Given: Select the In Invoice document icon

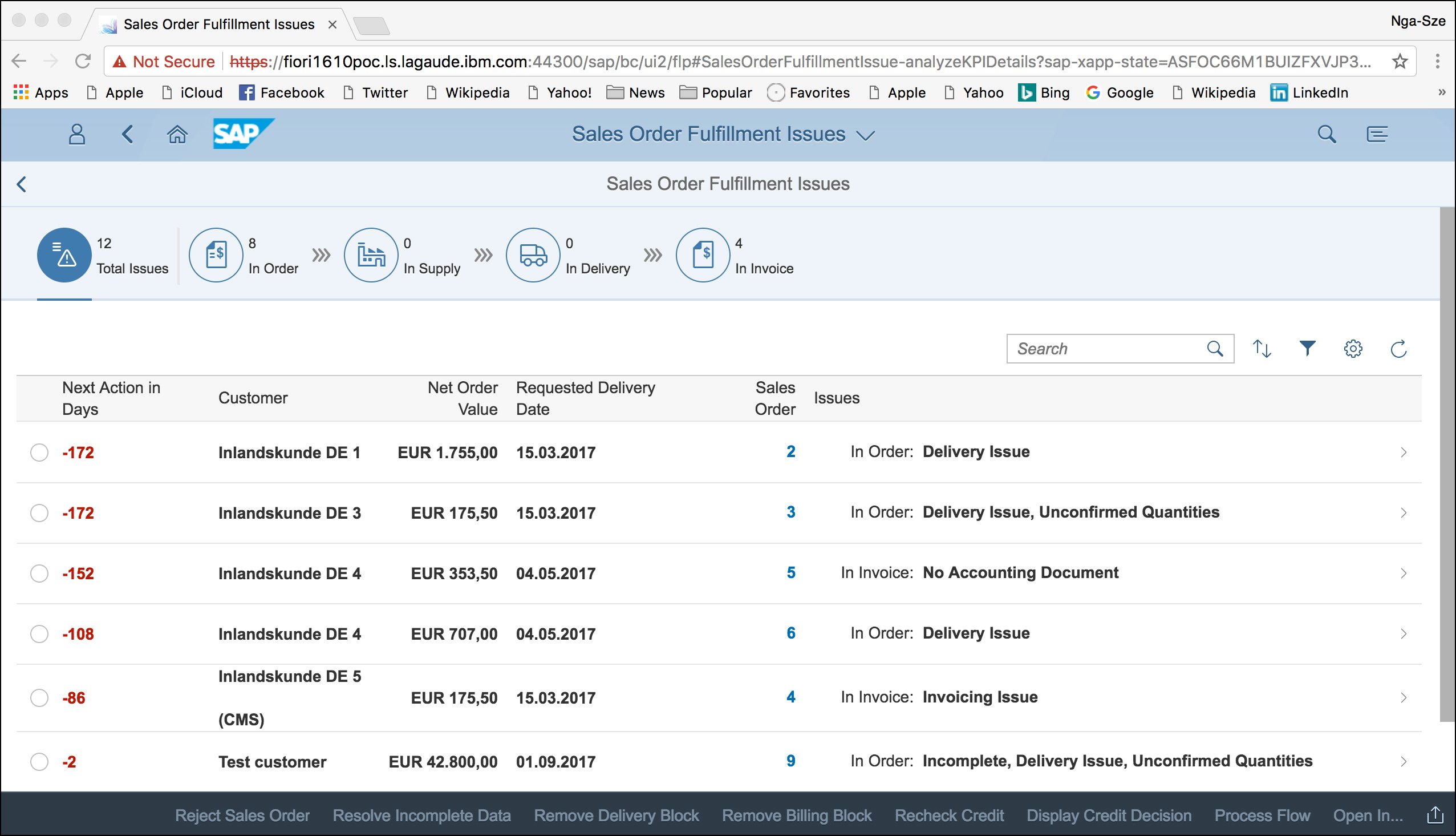Looking at the screenshot, I should tap(703, 255).
